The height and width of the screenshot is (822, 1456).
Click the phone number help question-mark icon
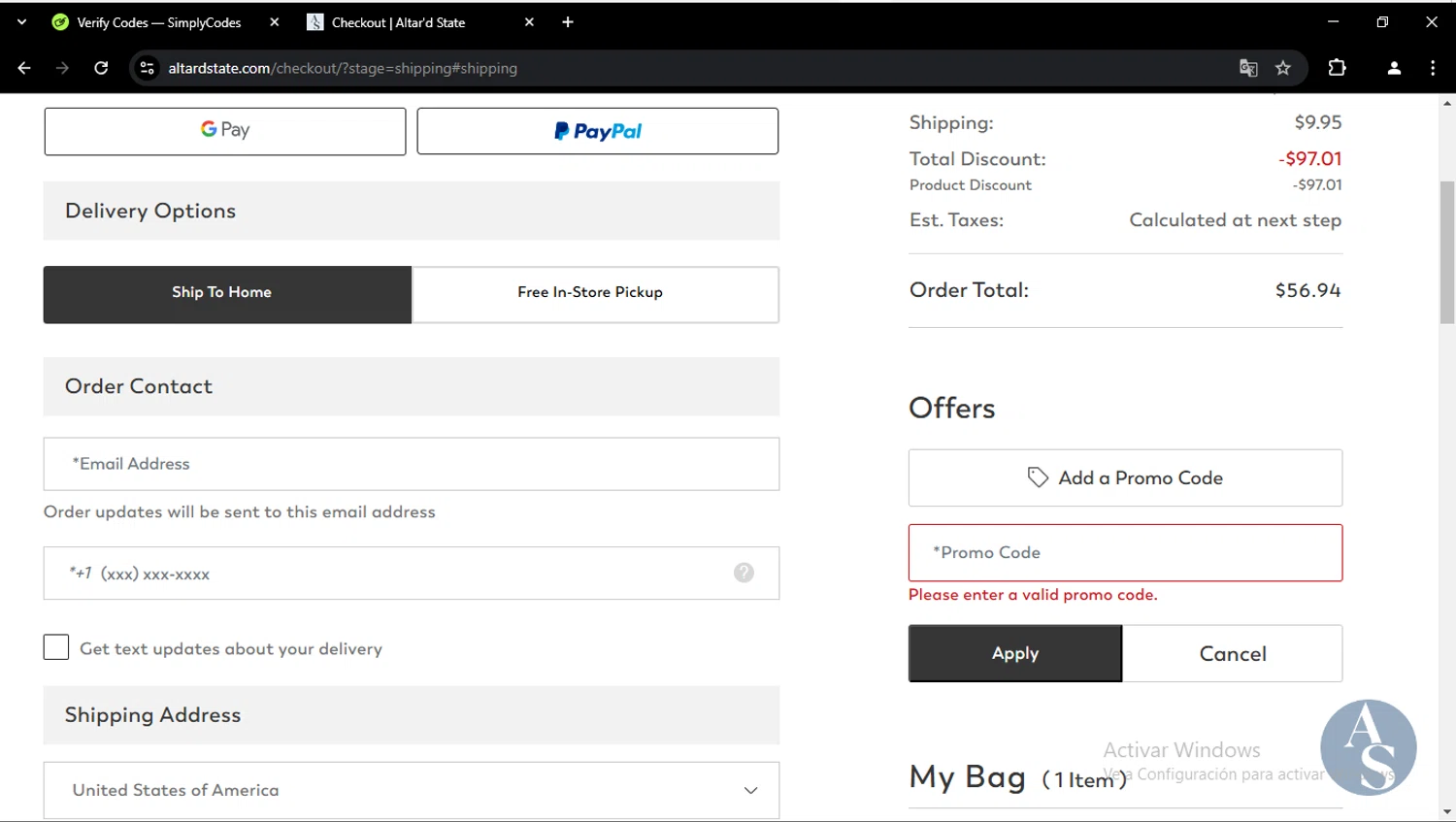point(744,573)
